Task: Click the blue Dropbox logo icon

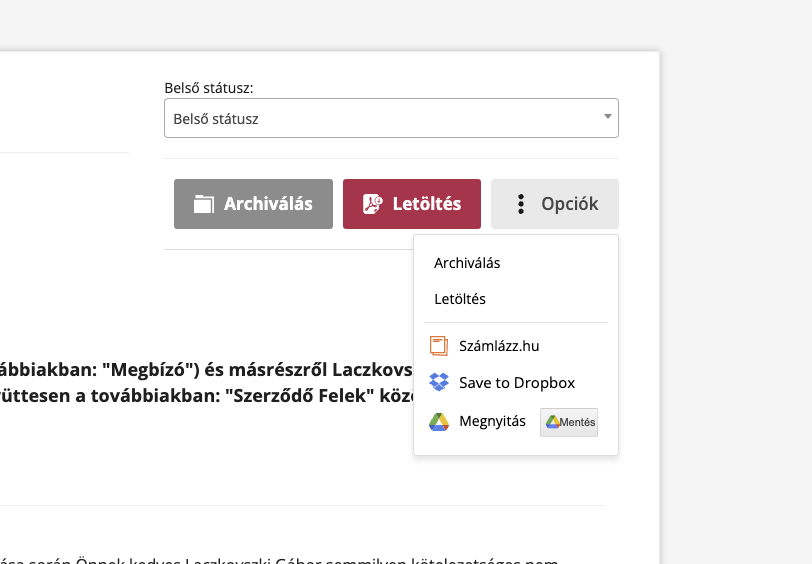Action: (438, 383)
